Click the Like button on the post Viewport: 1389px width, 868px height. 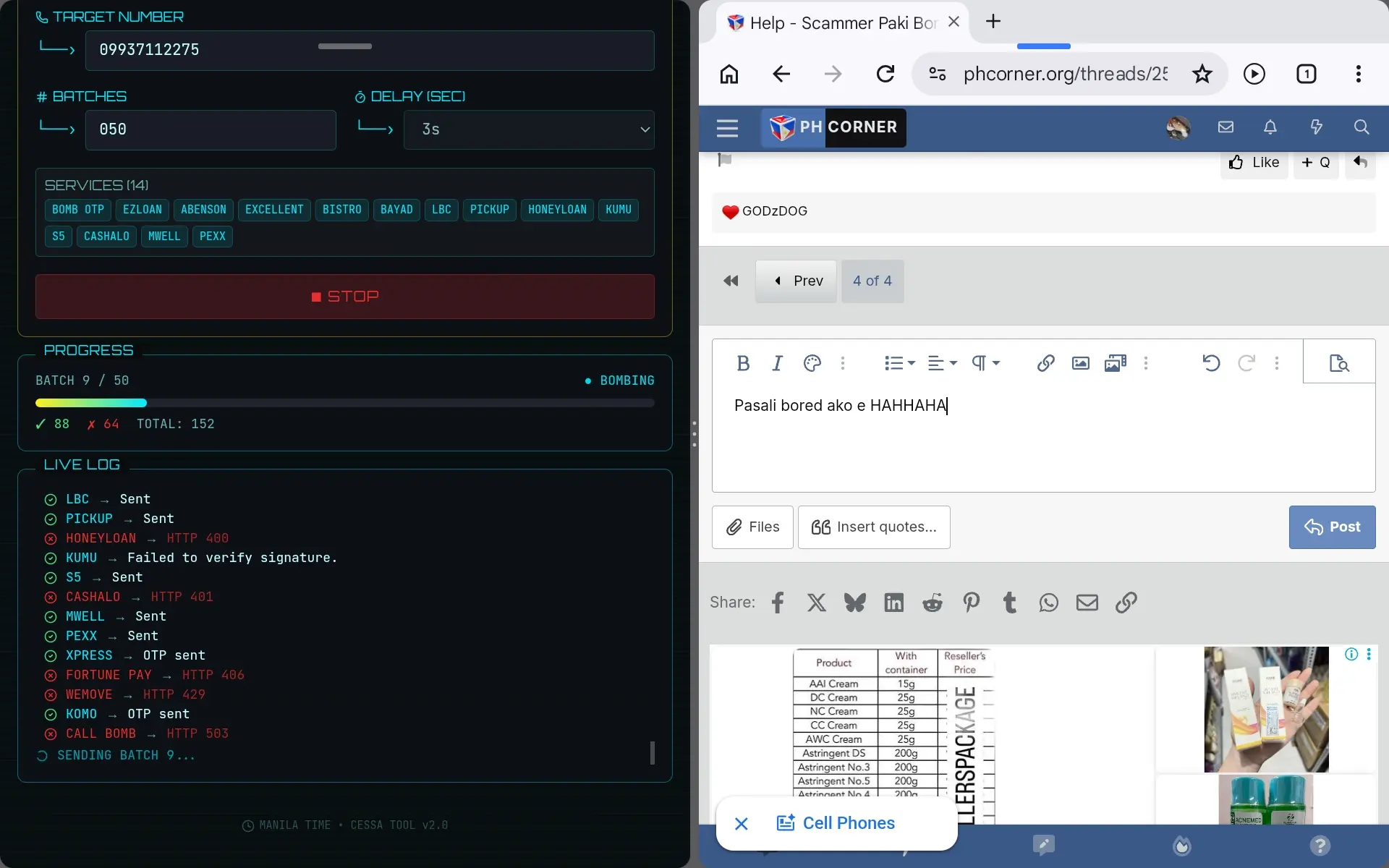[x=1254, y=163]
